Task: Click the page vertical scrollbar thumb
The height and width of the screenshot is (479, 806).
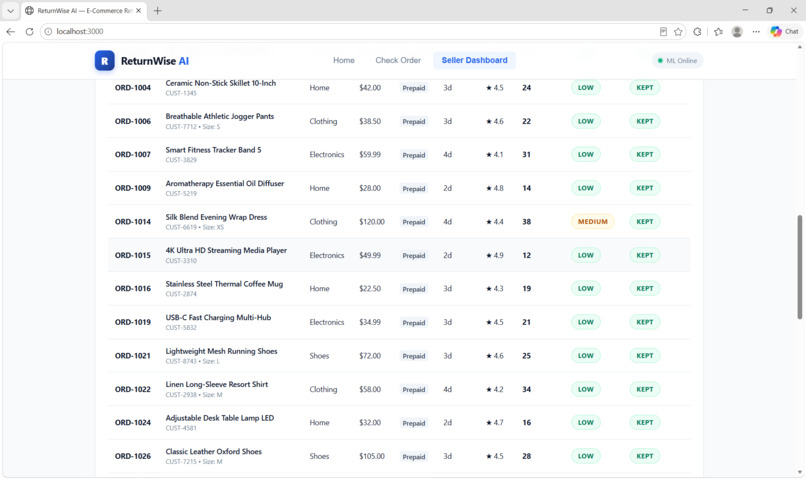Action: coord(799,267)
